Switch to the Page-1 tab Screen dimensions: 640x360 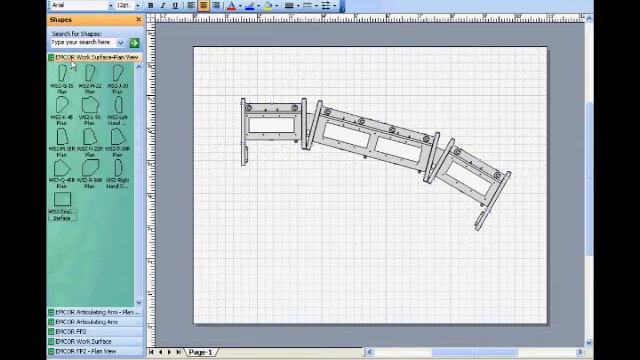[x=200, y=352]
